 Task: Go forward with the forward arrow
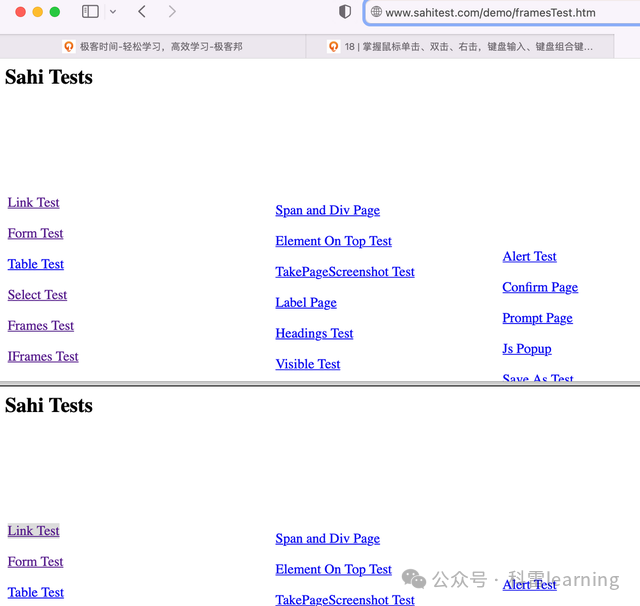172,11
